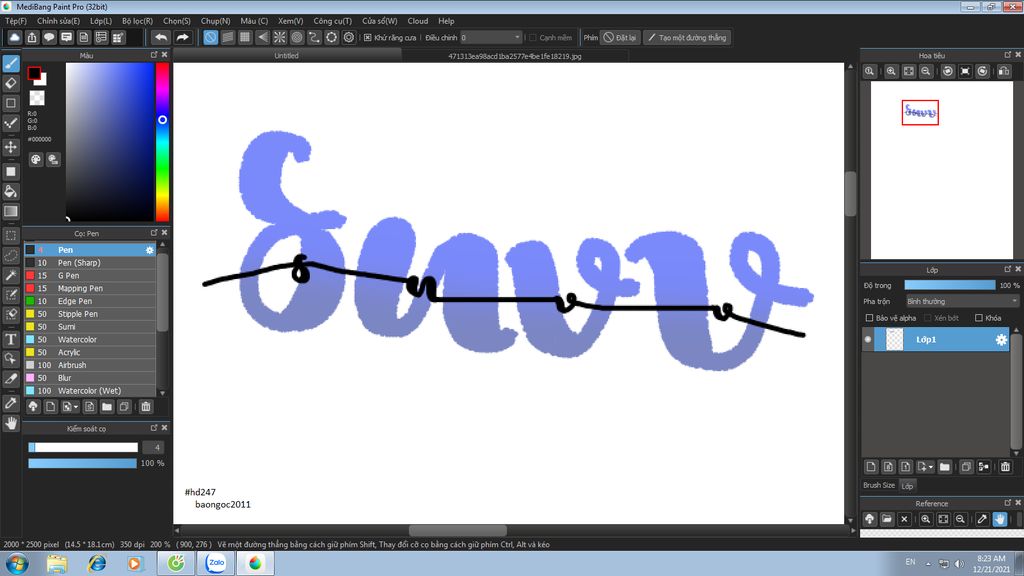Click the 'Đặt lại' reset button
Screen dimensions: 1024x576
(x=620, y=38)
